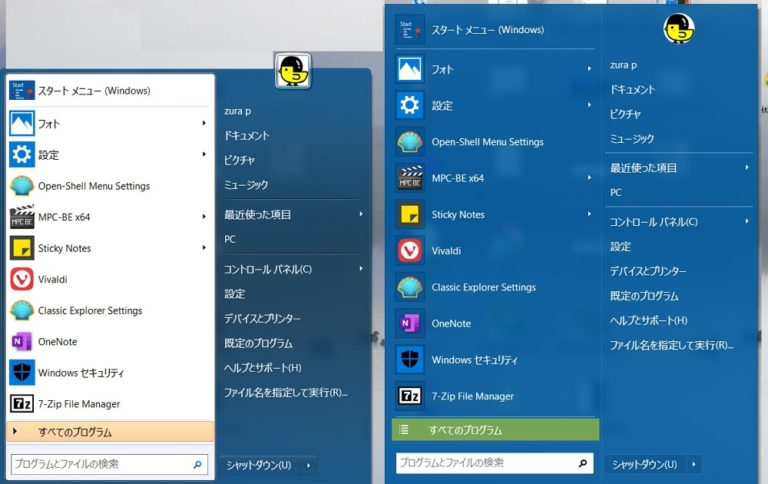The width and height of the screenshot is (768, 484).
Task: Expand 設定 submenu arrow in left white menu
Action: [204, 155]
